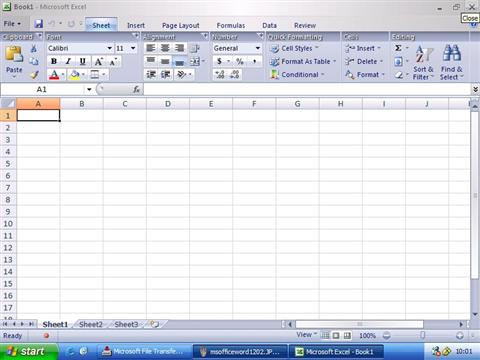Screen dimensions: 480x360
Task: Click the red font color button
Action: tap(54, 75)
